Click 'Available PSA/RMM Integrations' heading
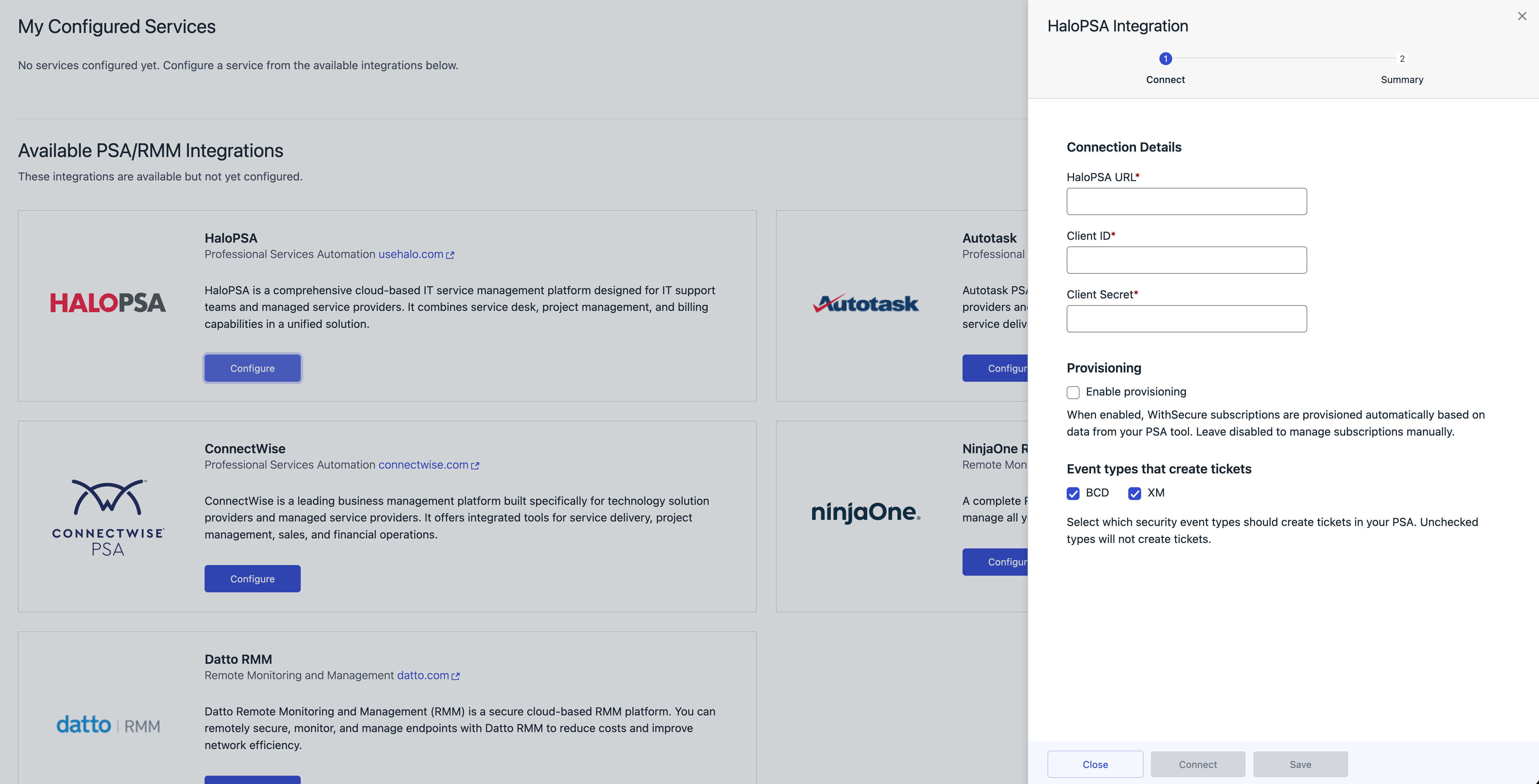This screenshot has width=1539, height=784. point(151,150)
